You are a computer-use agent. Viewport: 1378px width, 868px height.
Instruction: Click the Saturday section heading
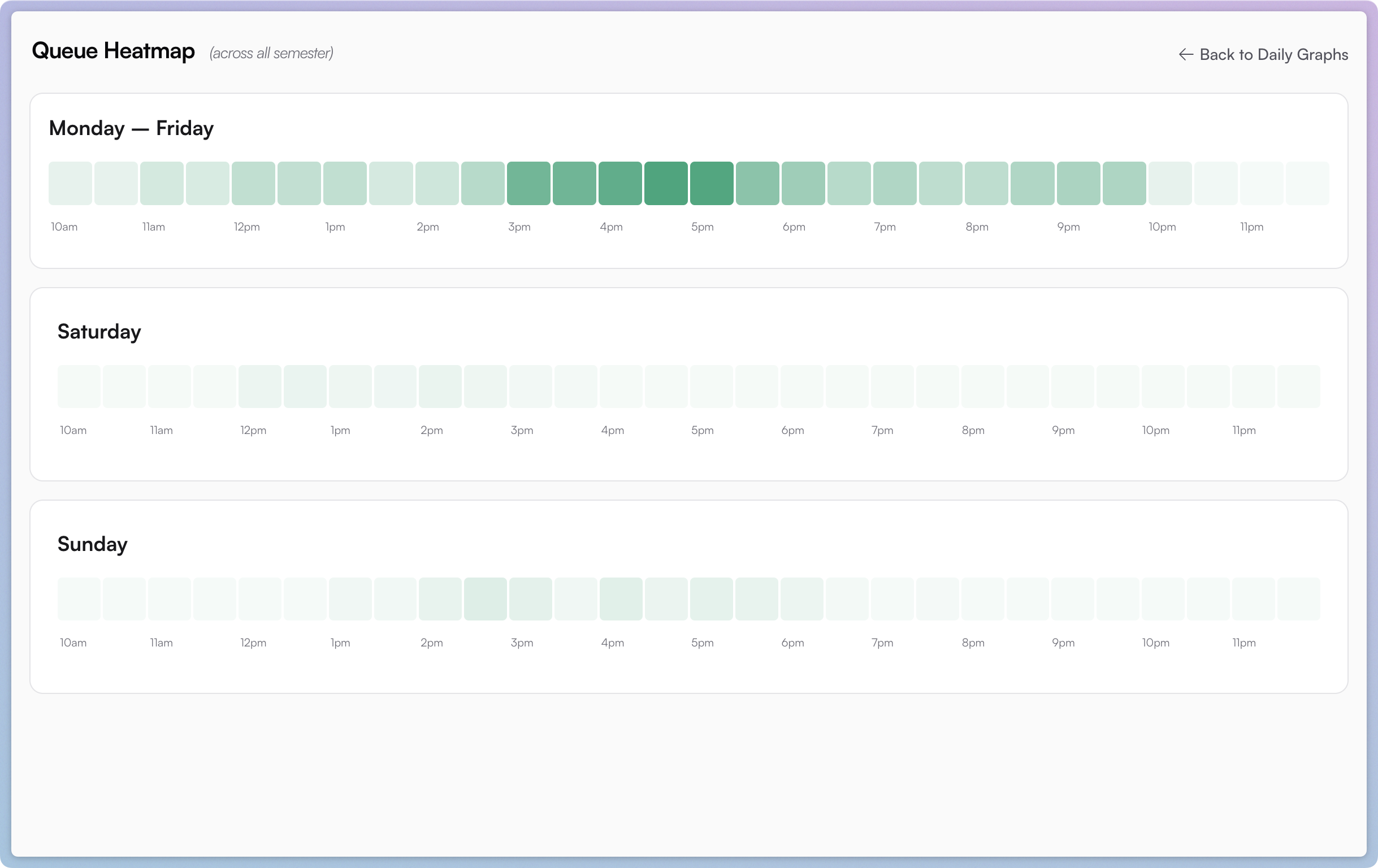pyautogui.click(x=99, y=332)
